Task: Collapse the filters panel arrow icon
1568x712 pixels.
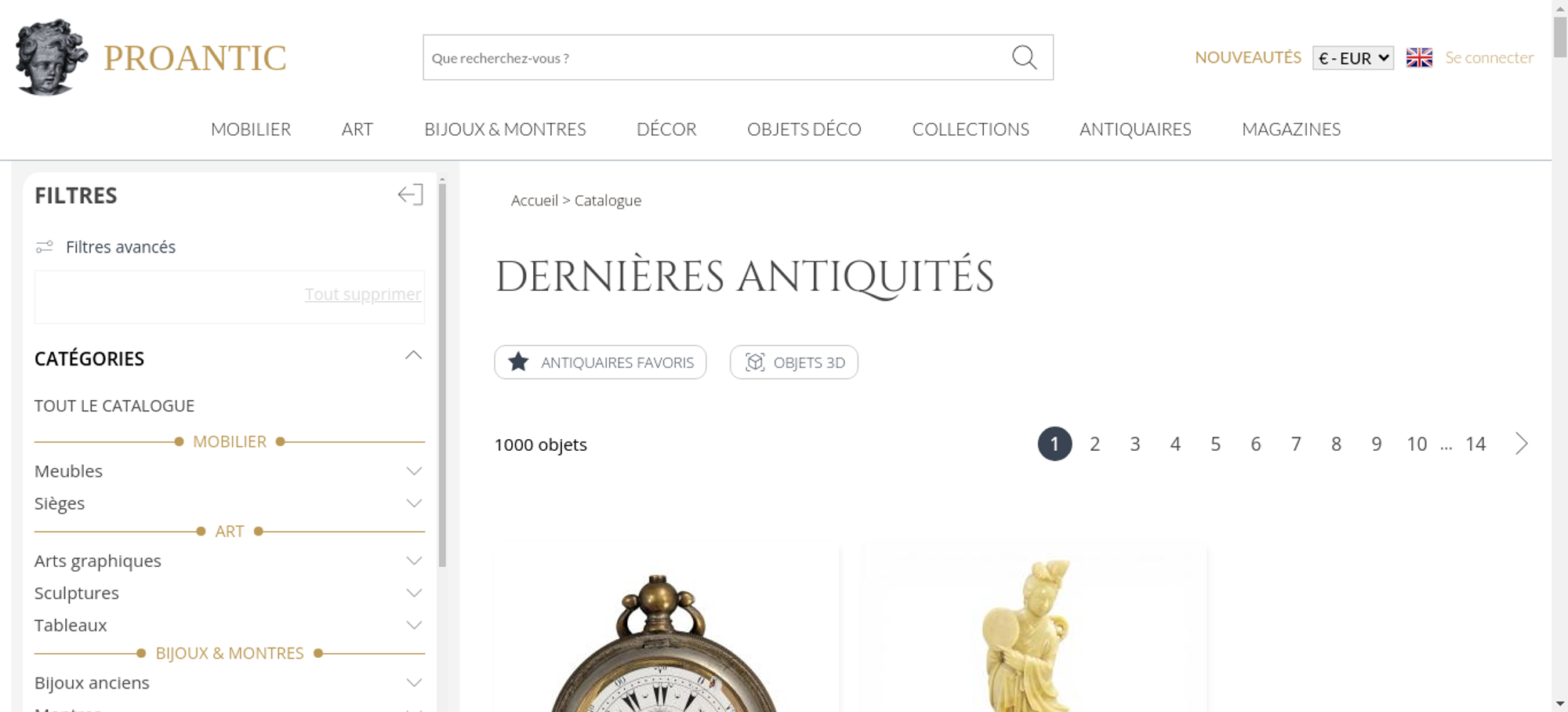Action: point(410,194)
